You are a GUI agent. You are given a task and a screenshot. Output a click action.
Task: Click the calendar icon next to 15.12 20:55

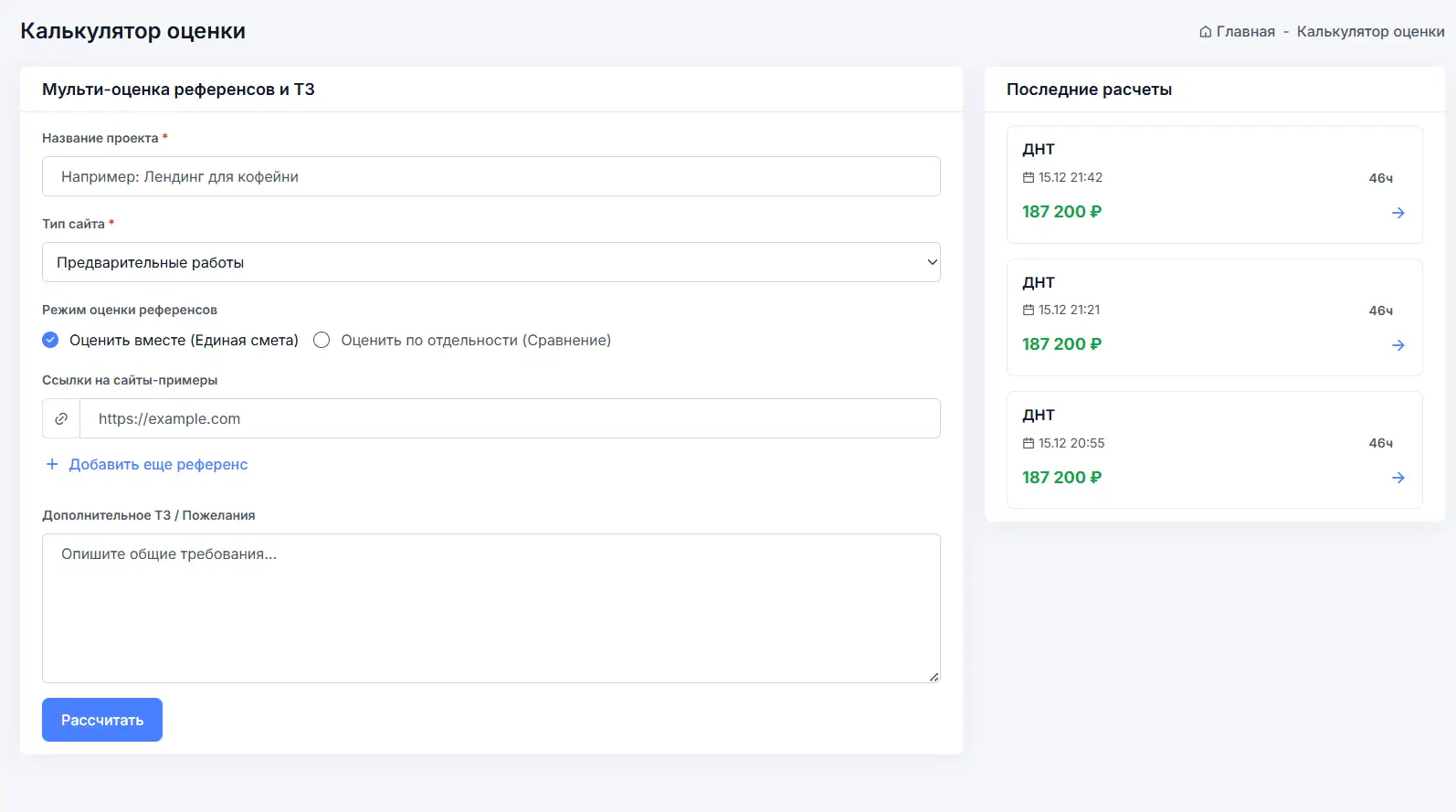pyautogui.click(x=1029, y=443)
